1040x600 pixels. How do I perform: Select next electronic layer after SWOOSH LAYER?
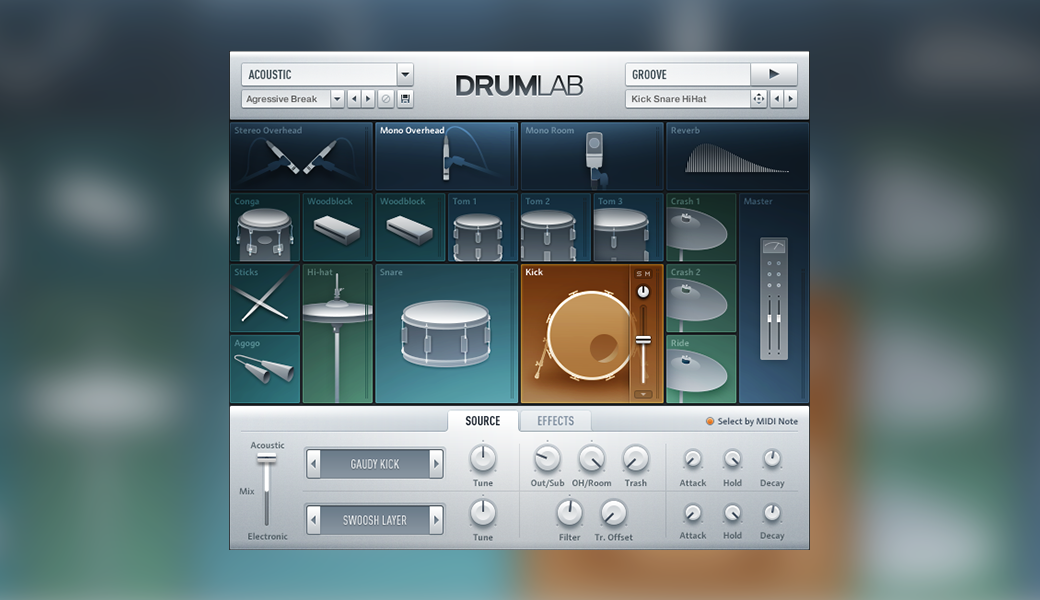click(x=436, y=520)
